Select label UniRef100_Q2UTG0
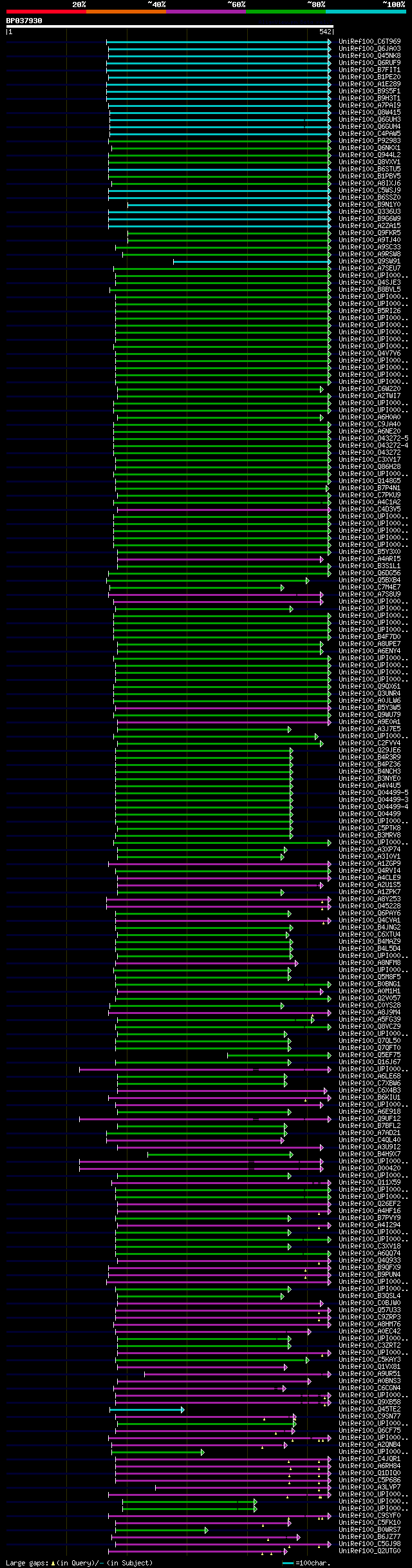The image size is (412, 1568). point(370,1551)
